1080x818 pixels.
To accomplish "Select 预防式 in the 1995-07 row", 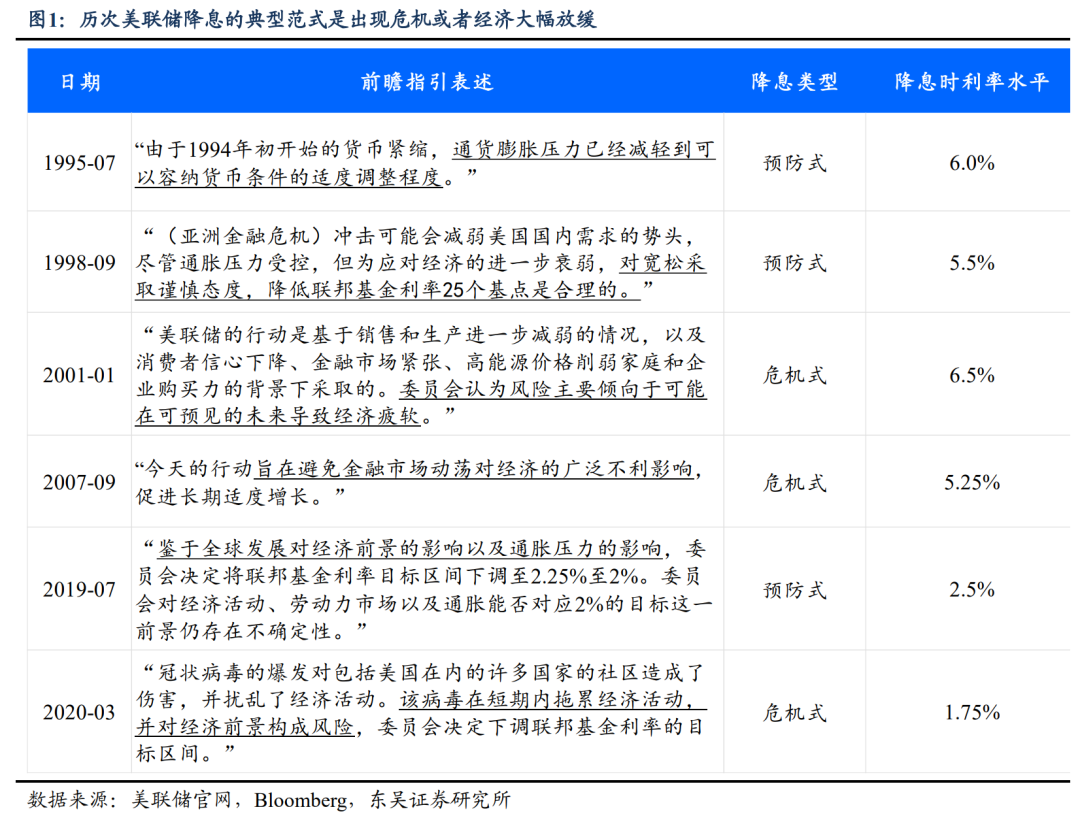I will tap(795, 163).
